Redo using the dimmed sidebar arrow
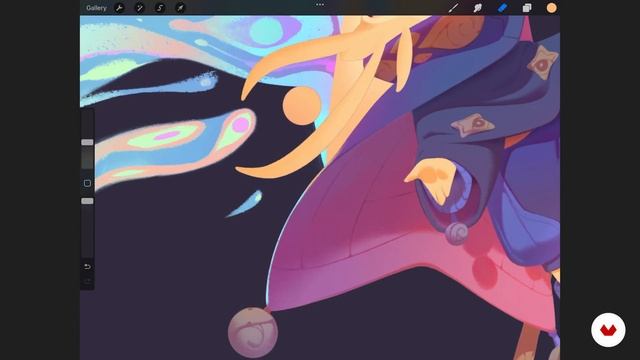The image size is (640, 360). [87, 281]
